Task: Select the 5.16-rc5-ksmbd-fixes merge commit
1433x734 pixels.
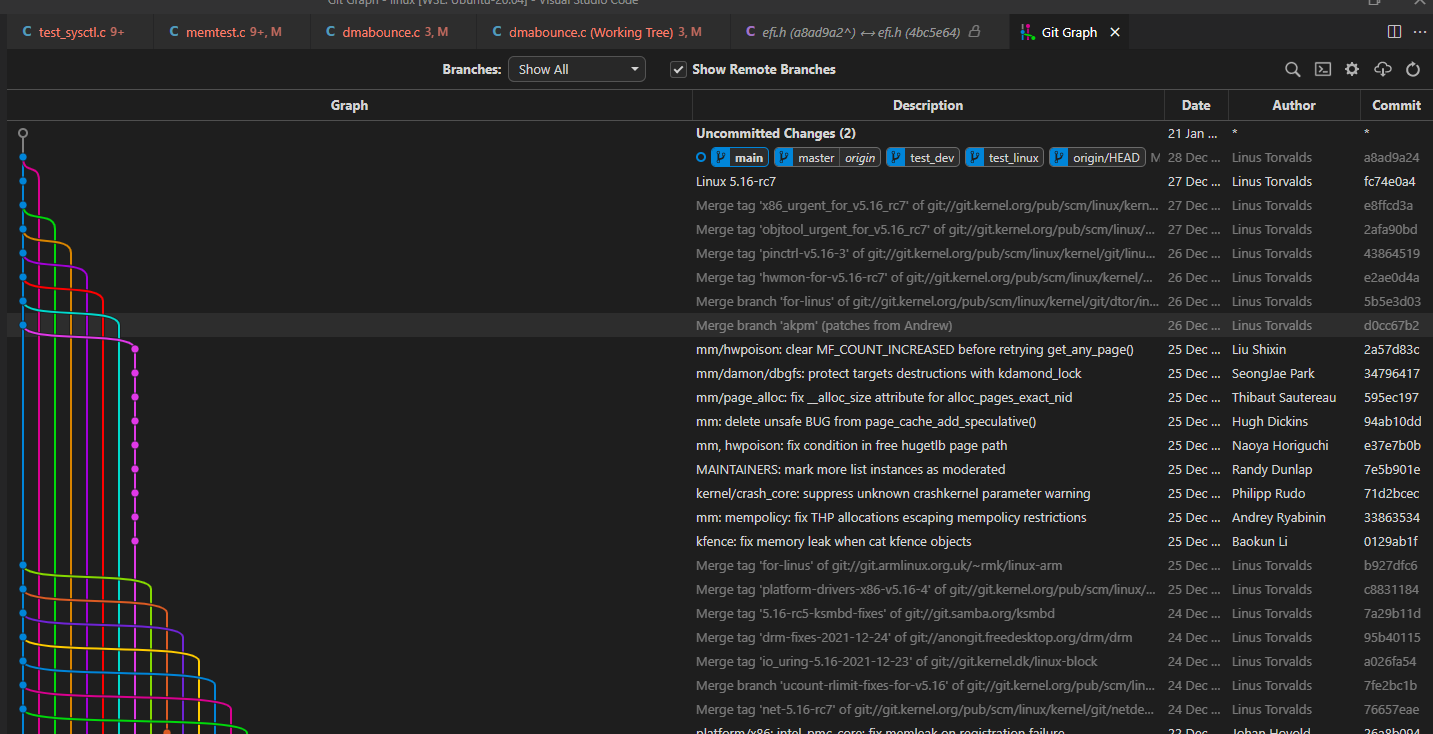Action: [x=720, y=614]
